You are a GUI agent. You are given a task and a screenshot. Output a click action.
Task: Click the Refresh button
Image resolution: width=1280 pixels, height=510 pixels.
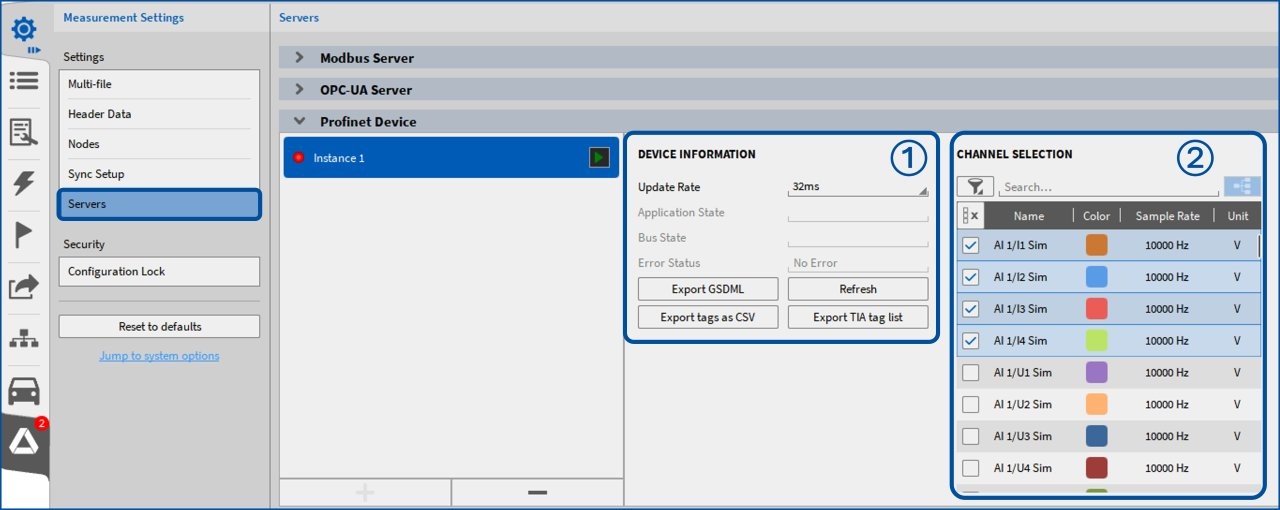[858, 289]
